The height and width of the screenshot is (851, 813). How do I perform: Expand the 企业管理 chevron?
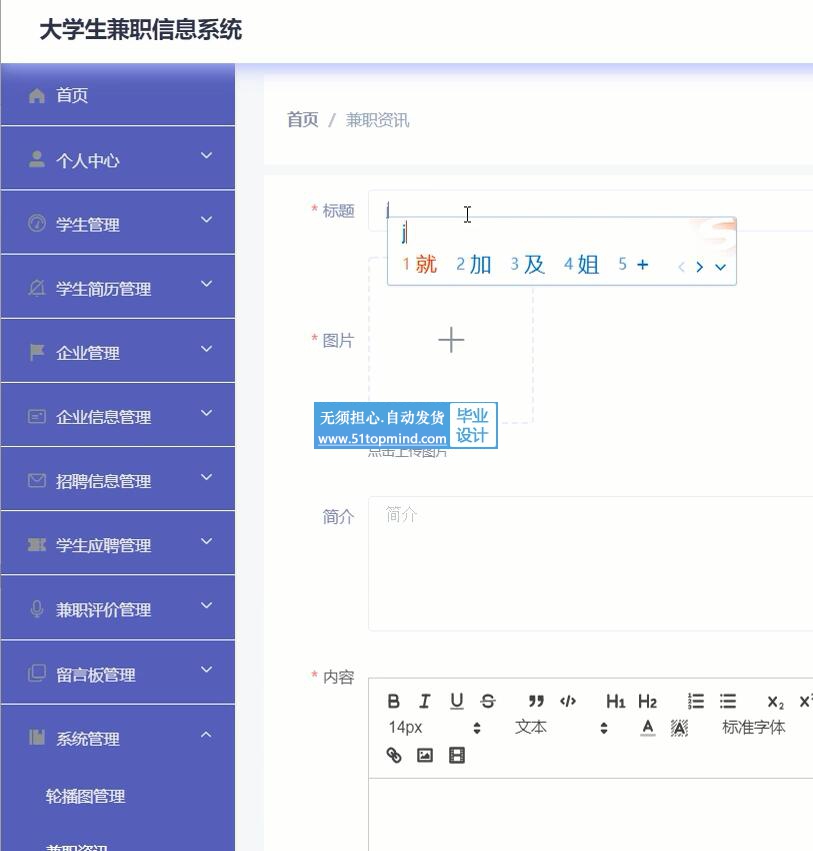206,348
